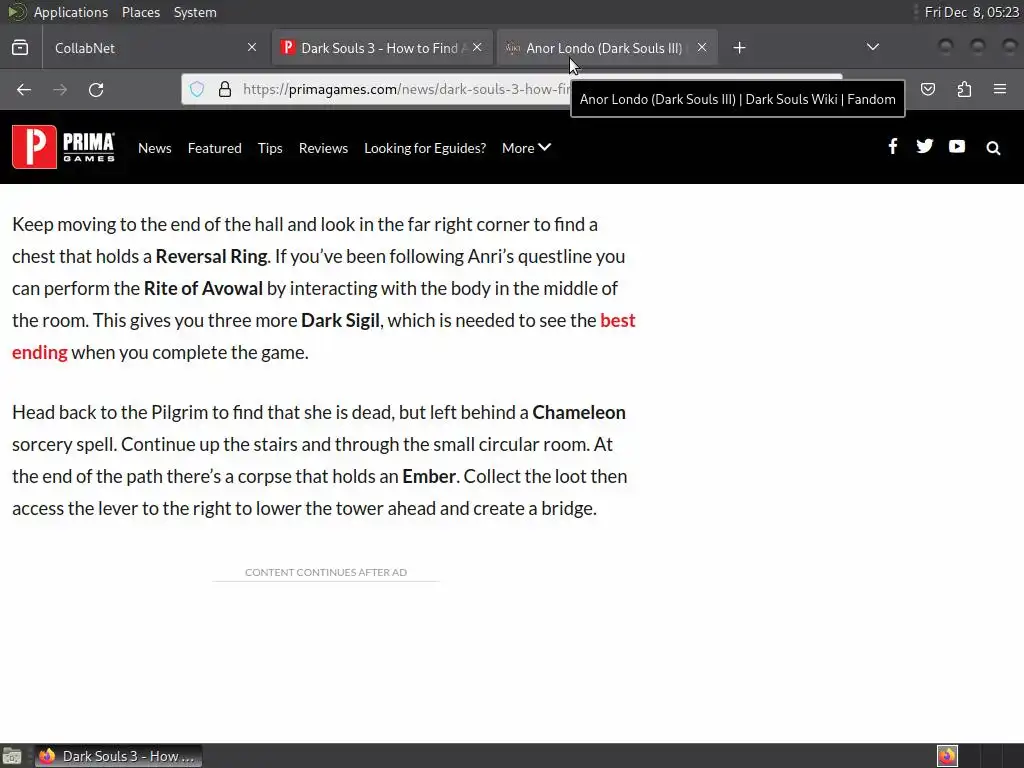Open a new tab with plus button
Screen dimensions: 1024x768
click(739, 48)
